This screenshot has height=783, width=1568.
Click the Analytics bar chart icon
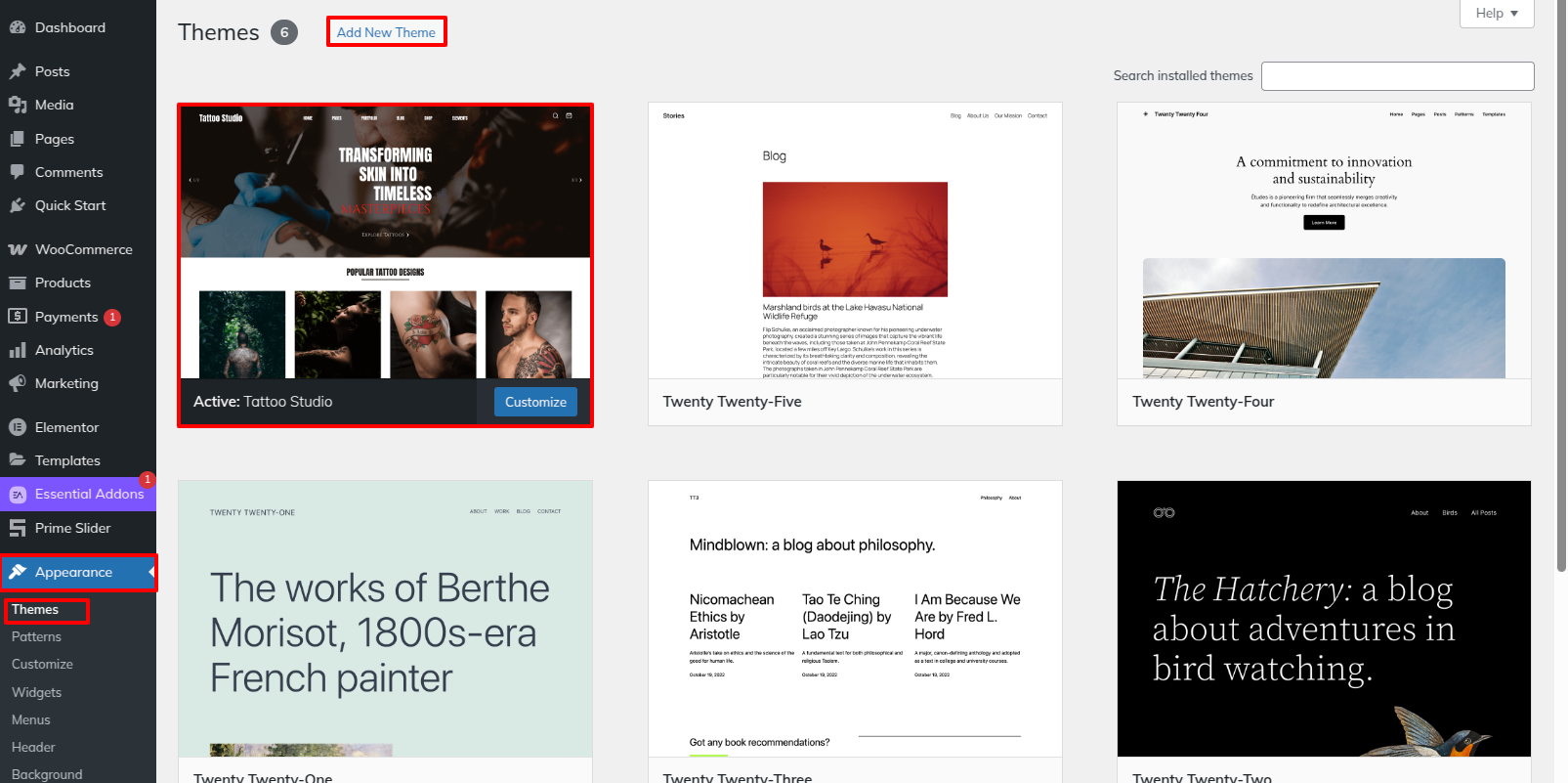(17, 350)
